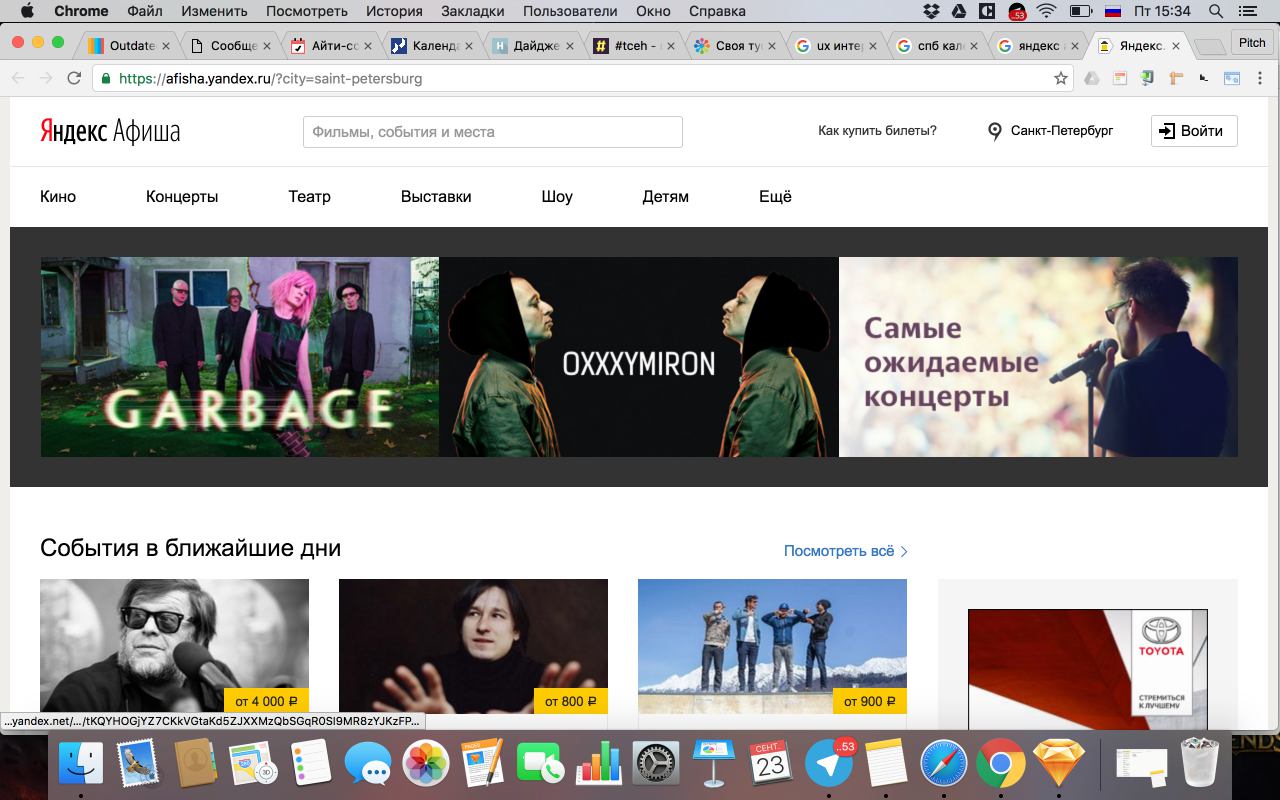Open the Концерты section
This screenshot has height=800, width=1280.
click(x=182, y=197)
